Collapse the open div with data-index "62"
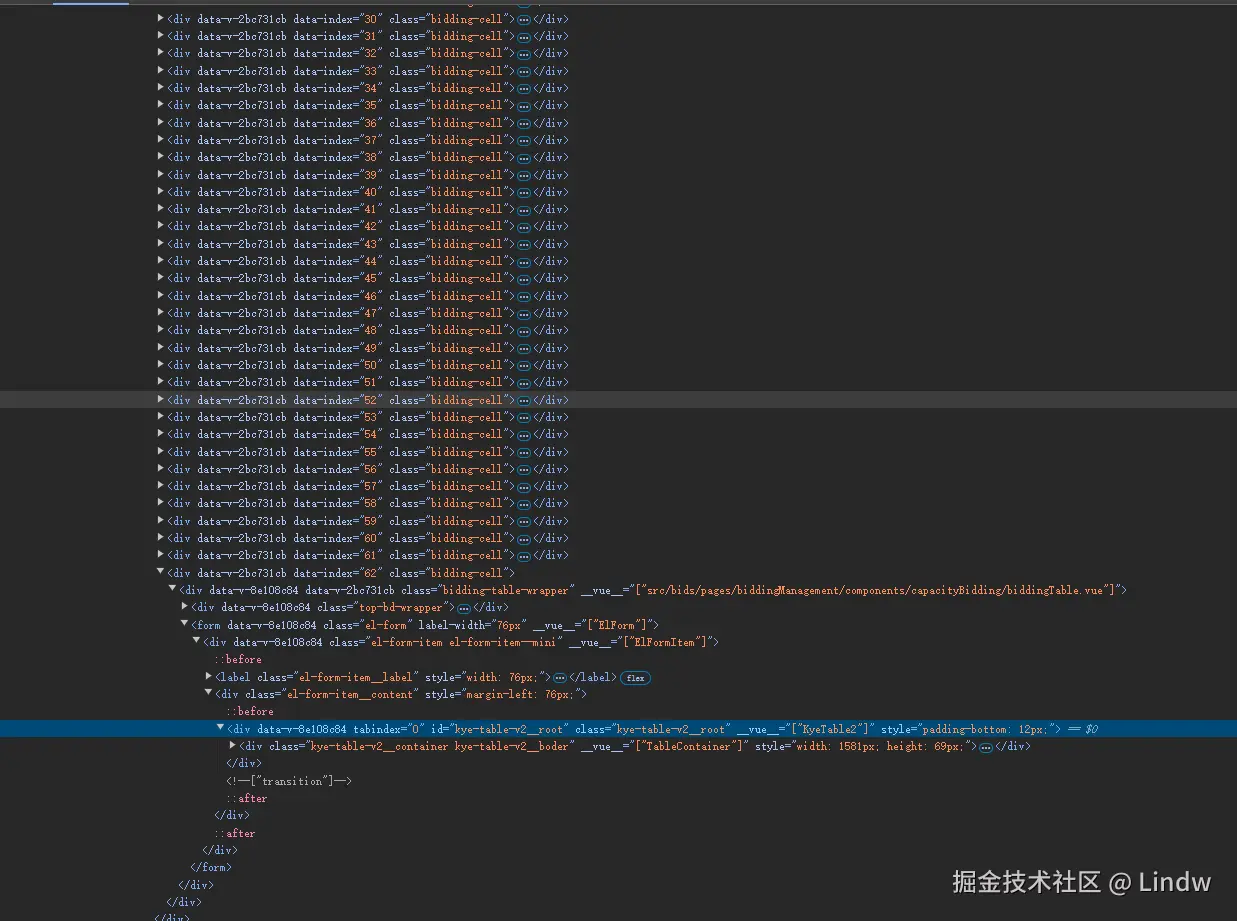 pyautogui.click(x=161, y=573)
